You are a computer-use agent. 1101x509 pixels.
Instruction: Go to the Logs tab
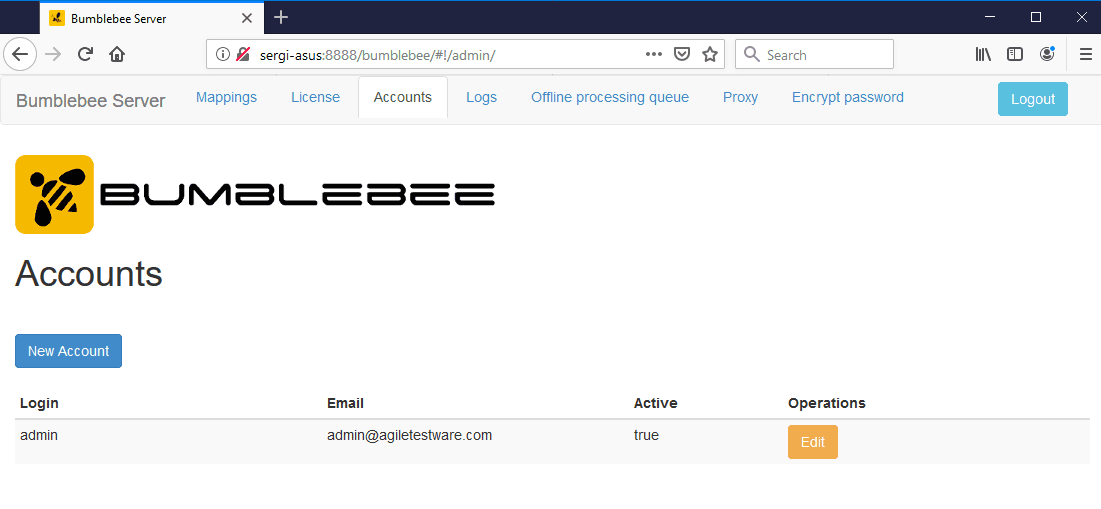coord(481,97)
